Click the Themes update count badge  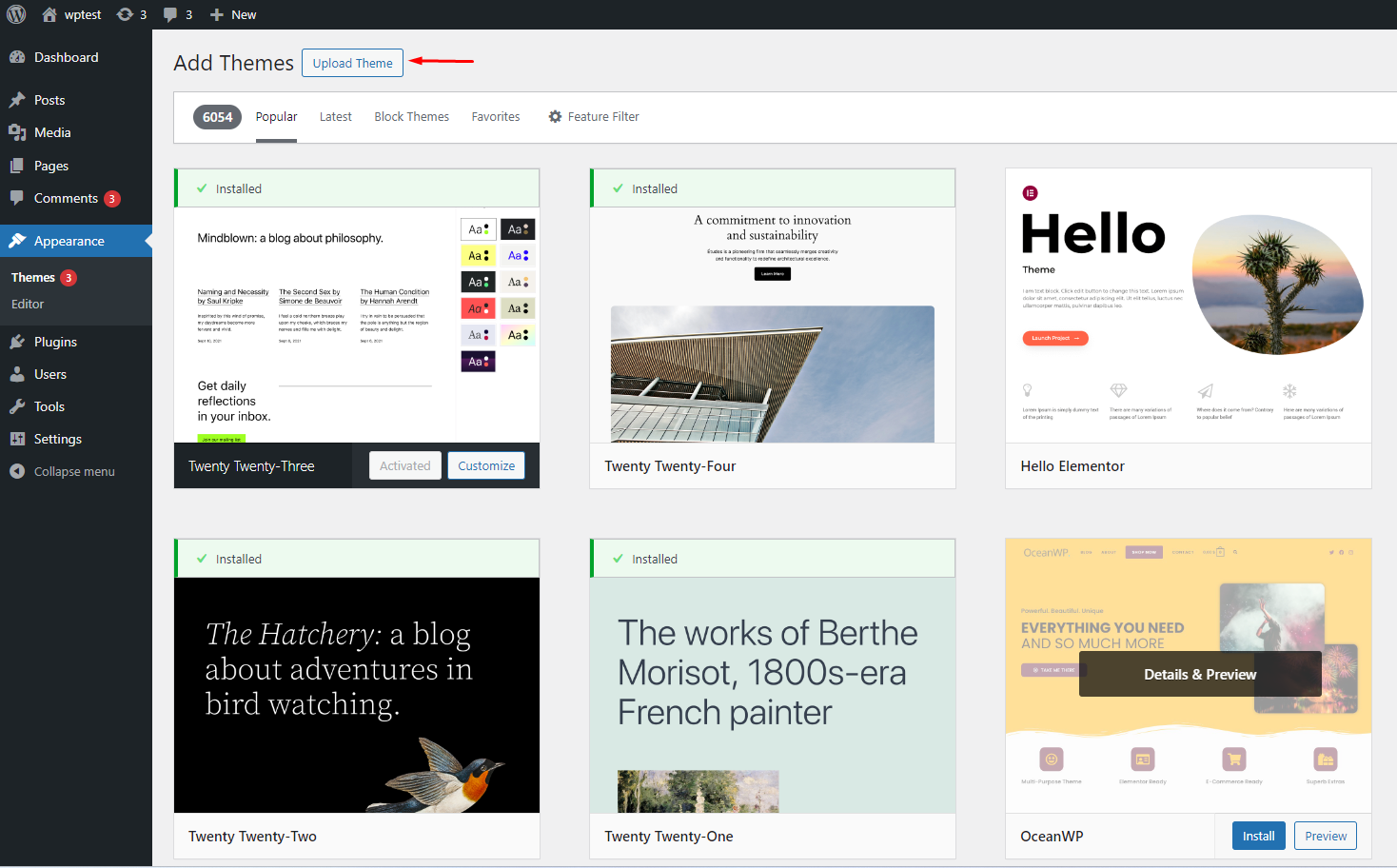pyautogui.click(x=69, y=278)
